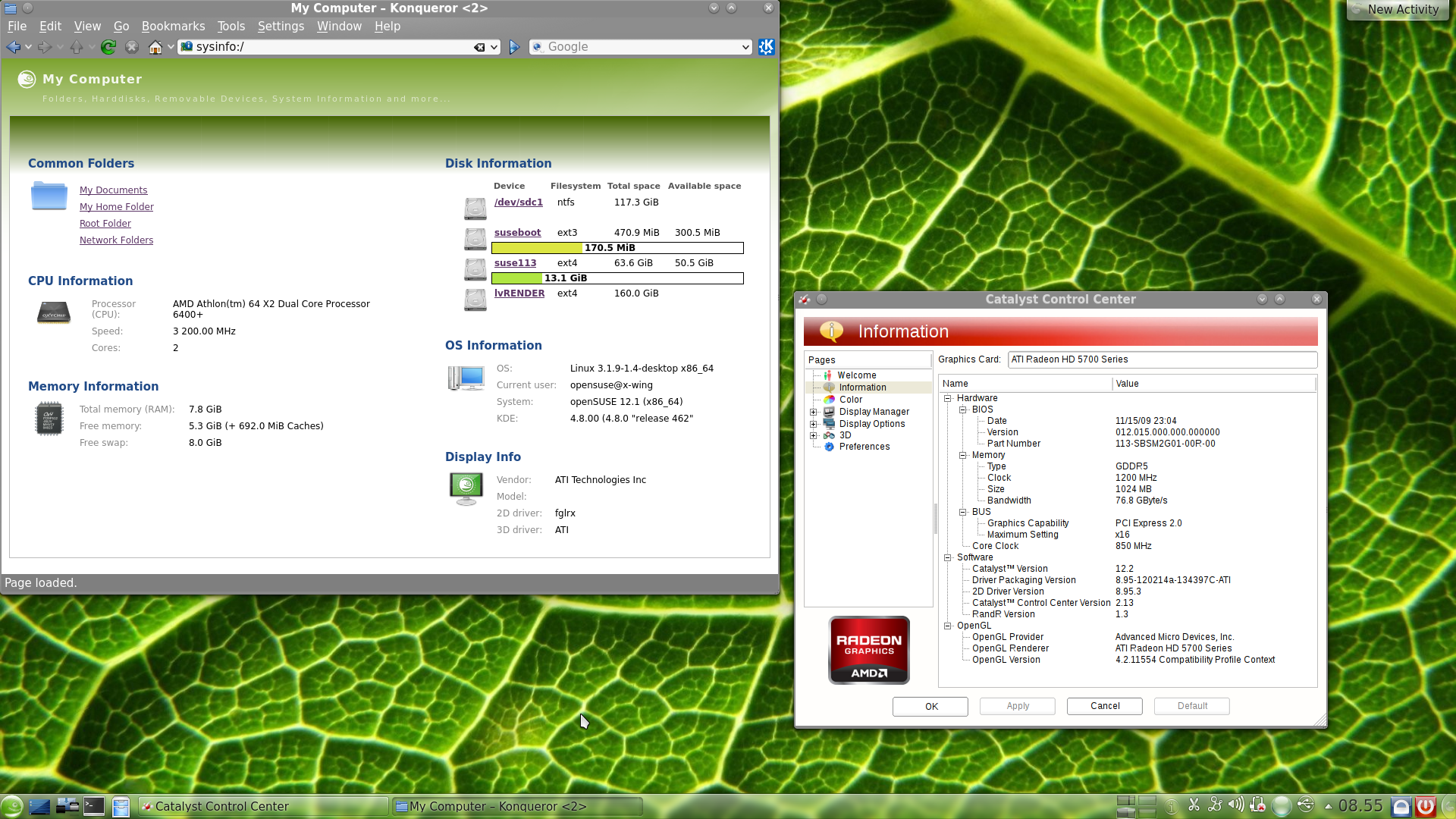This screenshot has width=1456, height=819.
Task: Open the suse113 disk link
Action: coord(516,263)
